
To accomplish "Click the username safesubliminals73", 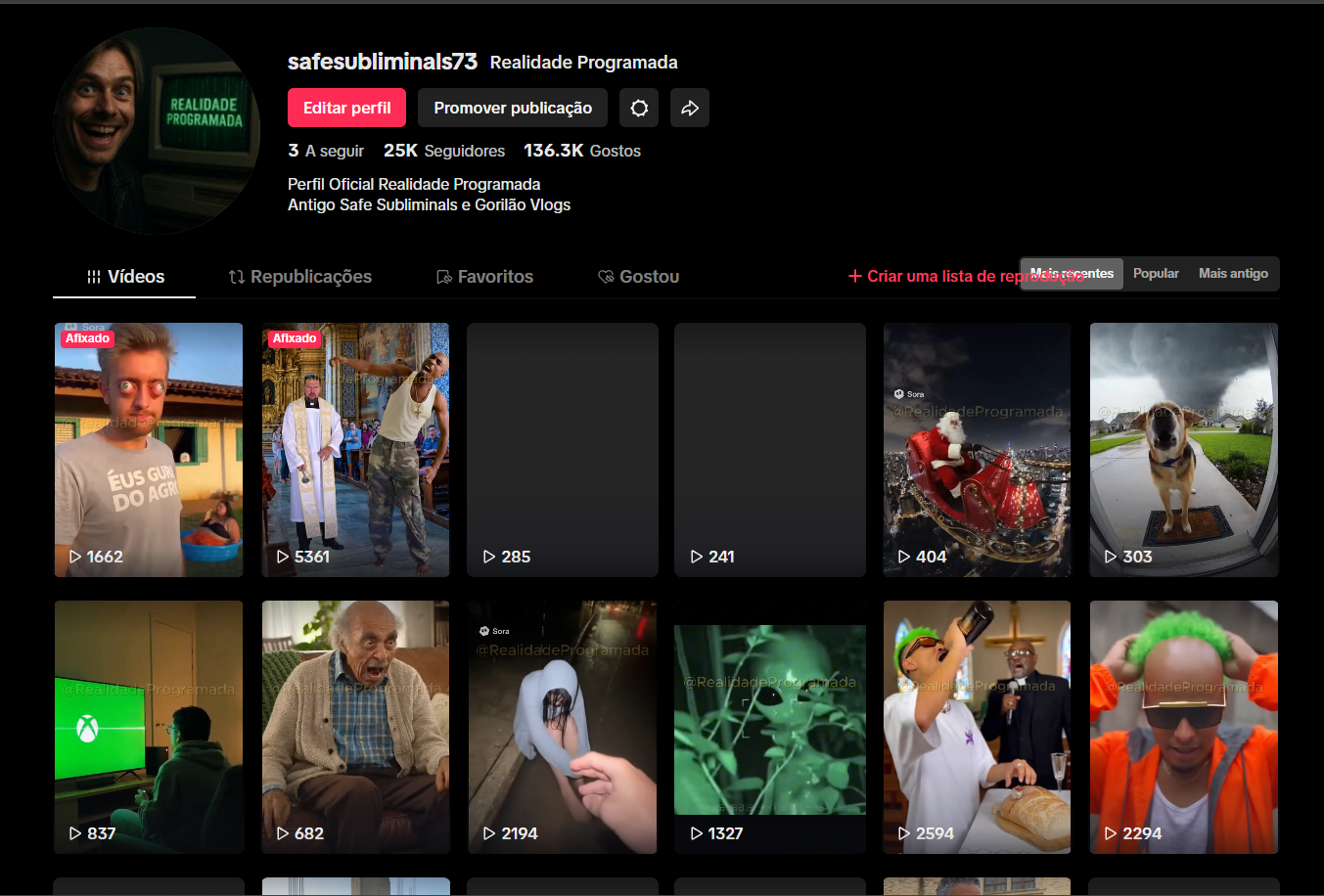I will [383, 62].
